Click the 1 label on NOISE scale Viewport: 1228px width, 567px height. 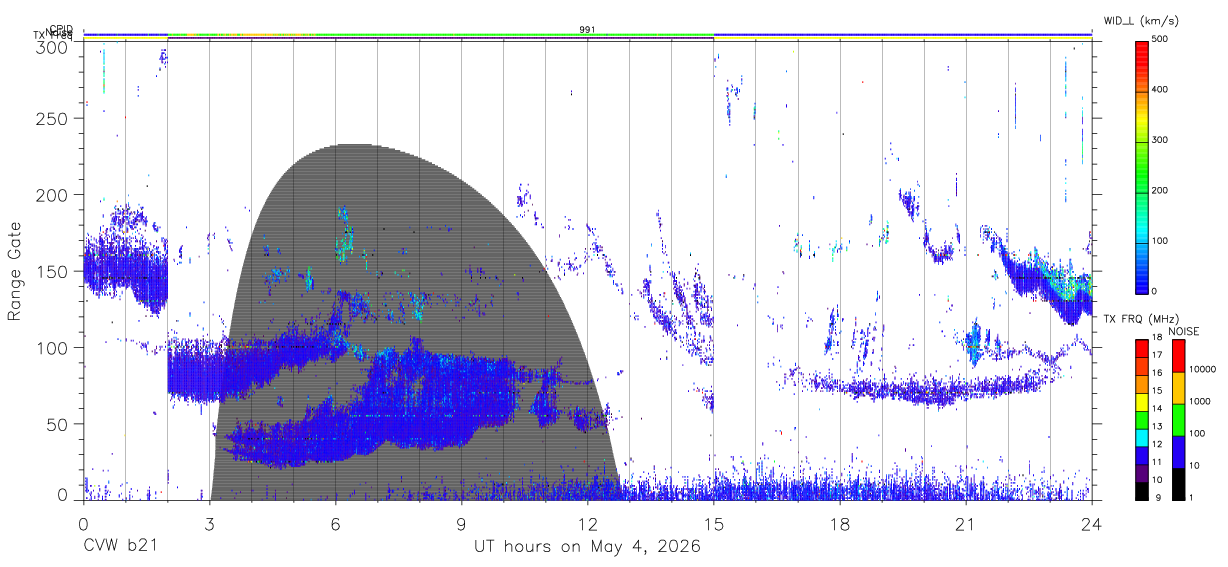[1190, 498]
